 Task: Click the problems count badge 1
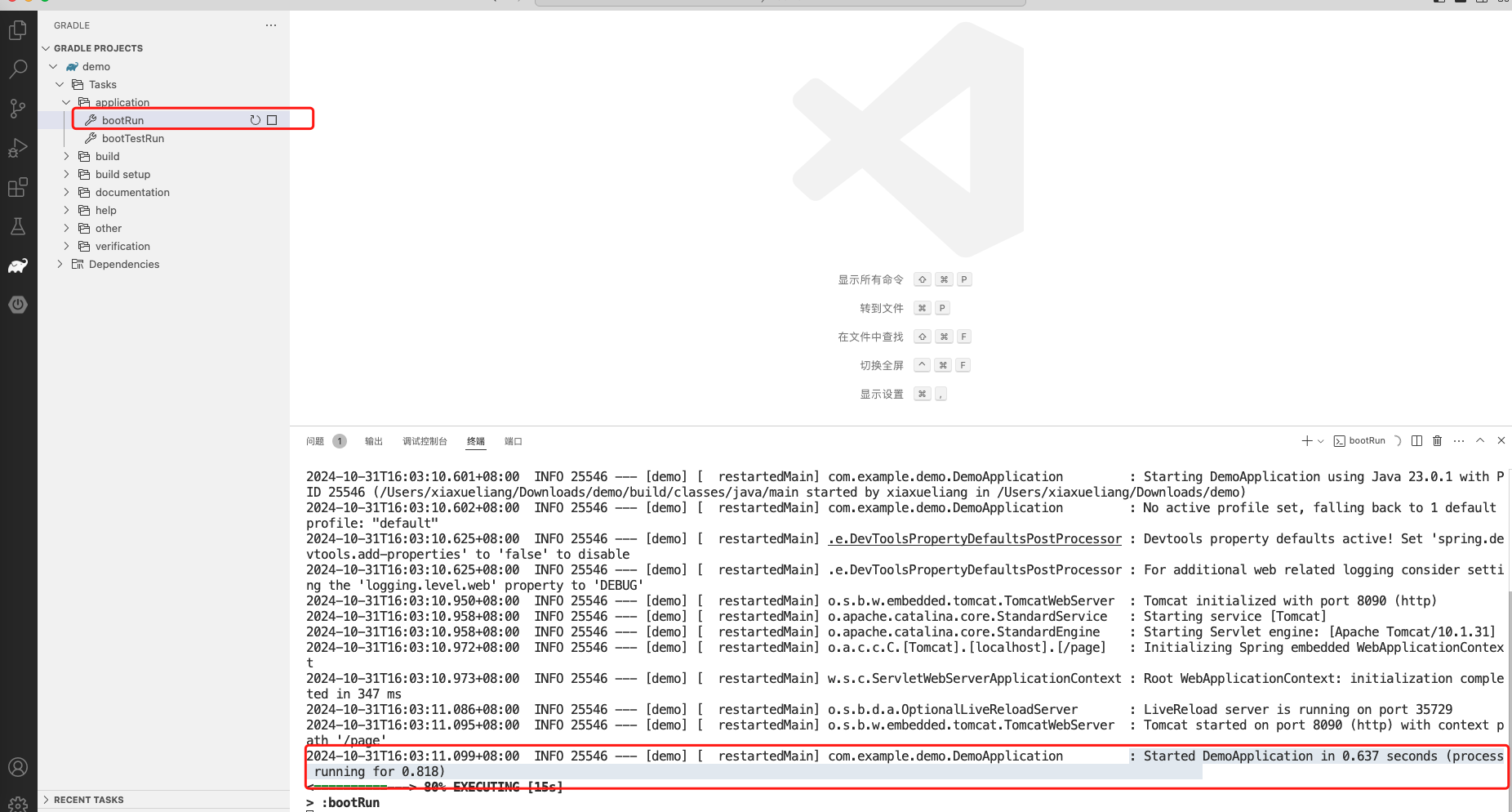(340, 441)
